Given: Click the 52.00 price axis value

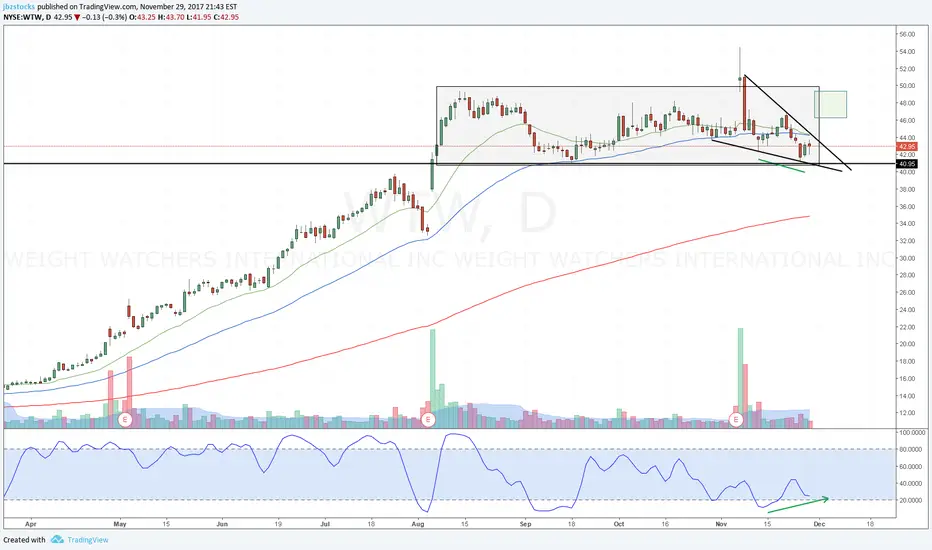Looking at the screenshot, I should click(x=907, y=69).
